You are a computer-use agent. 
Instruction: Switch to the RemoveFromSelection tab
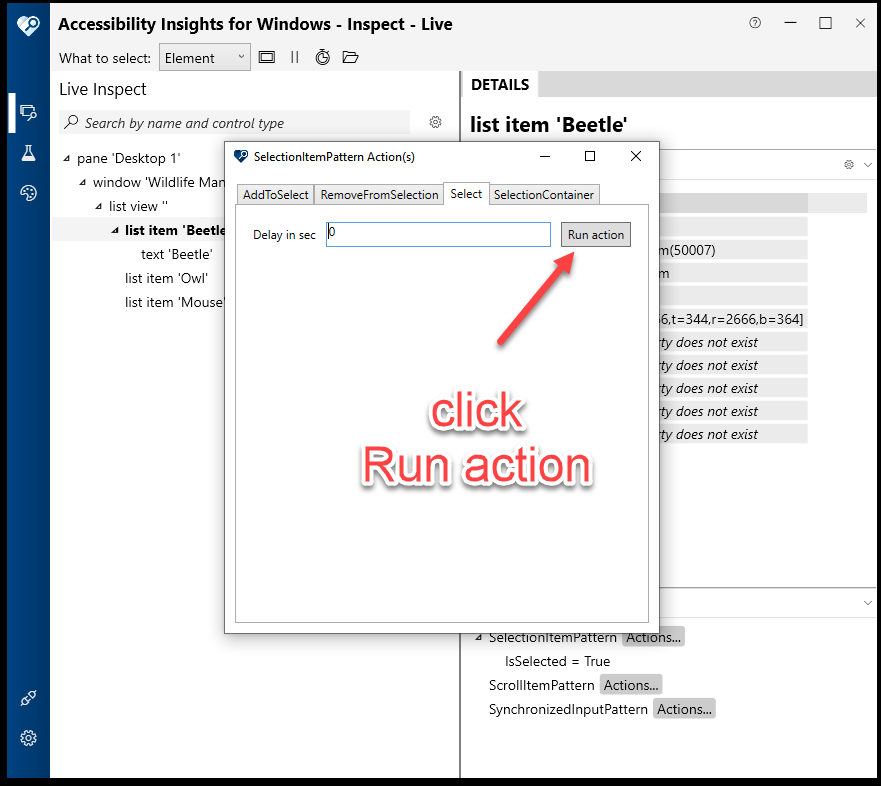pos(379,195)
